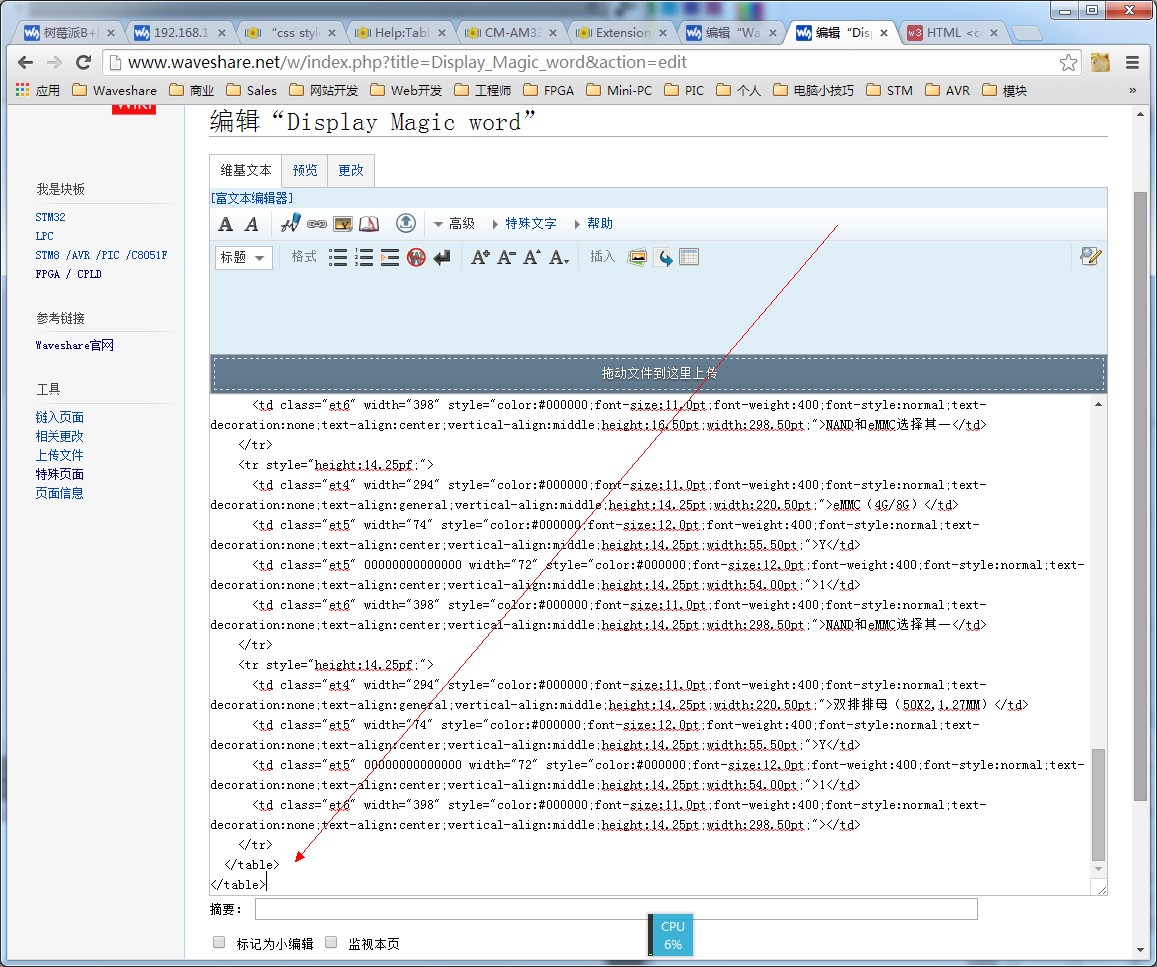The width and height of the screenshot is (1157, 967).
Task: Reload the current page
Action: [x=83, y=63]
